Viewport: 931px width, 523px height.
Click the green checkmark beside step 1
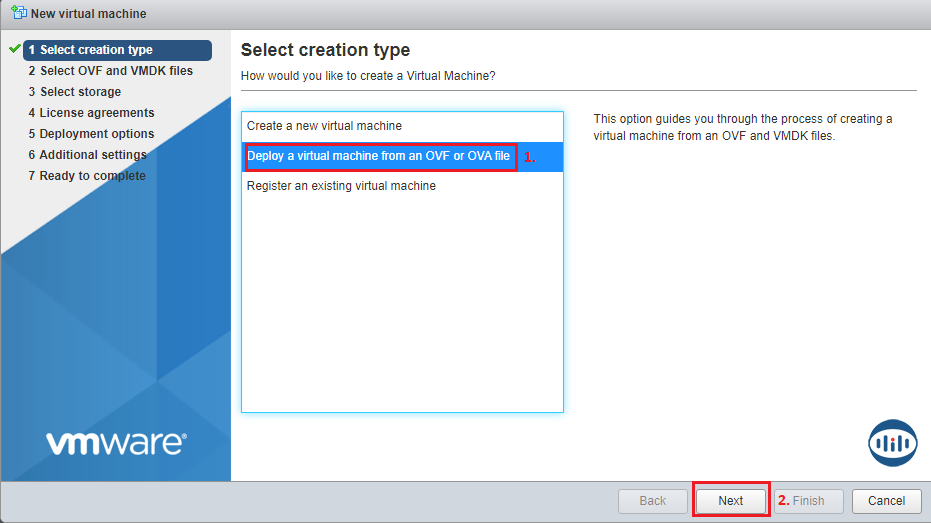pyautogui.click(x=14, y=49)
